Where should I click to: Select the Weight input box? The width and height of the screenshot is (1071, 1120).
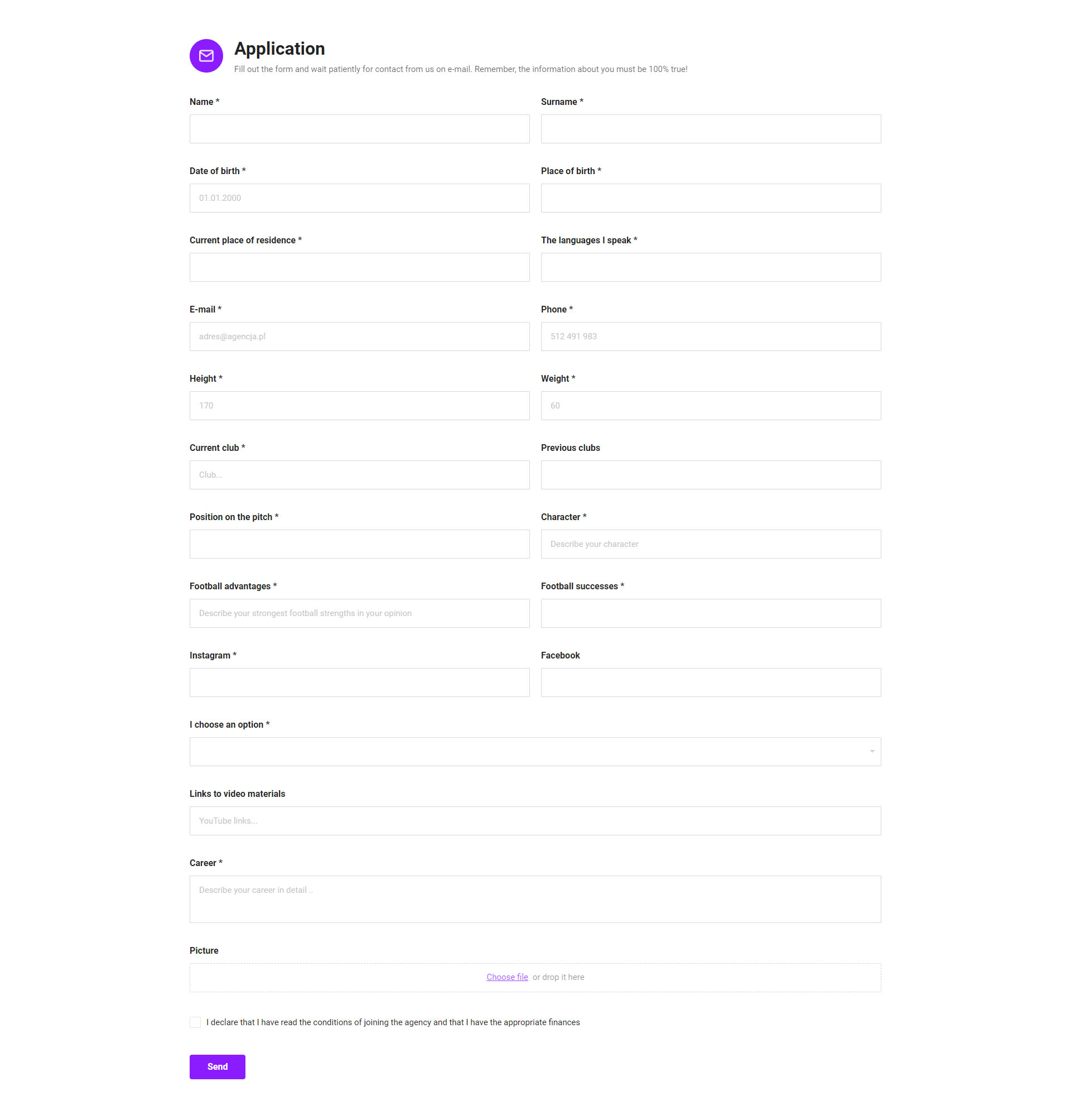click(x=711, y=406)
